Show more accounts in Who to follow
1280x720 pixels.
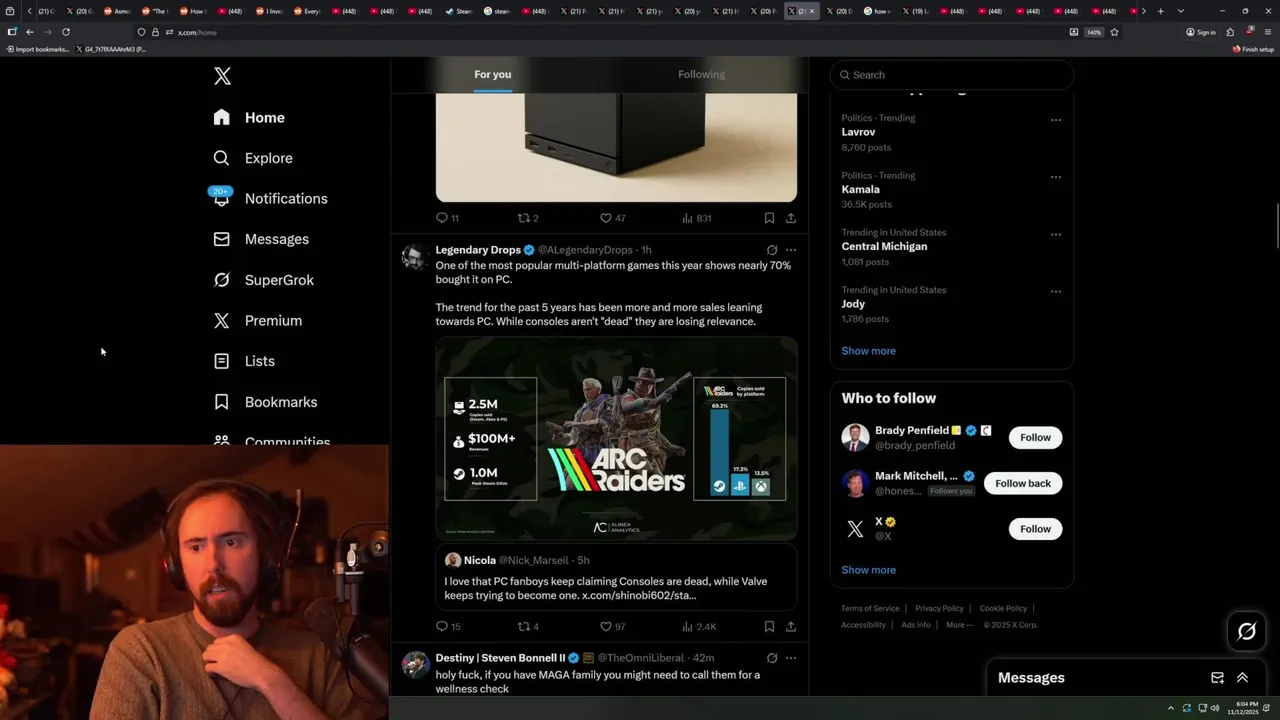[x=868, y=570]
